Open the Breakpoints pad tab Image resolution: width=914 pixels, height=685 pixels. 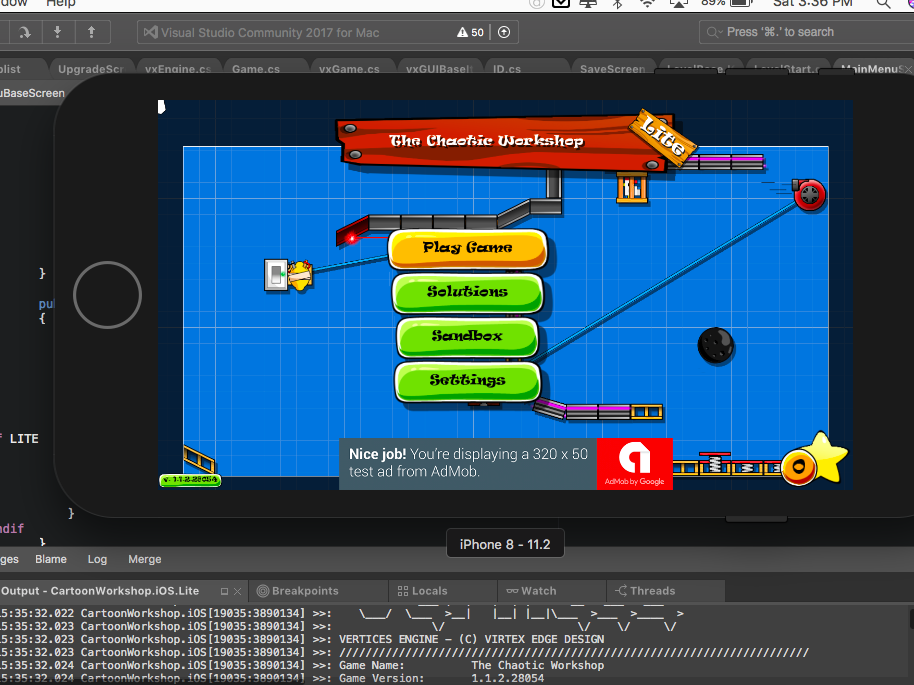coord(297,591)
